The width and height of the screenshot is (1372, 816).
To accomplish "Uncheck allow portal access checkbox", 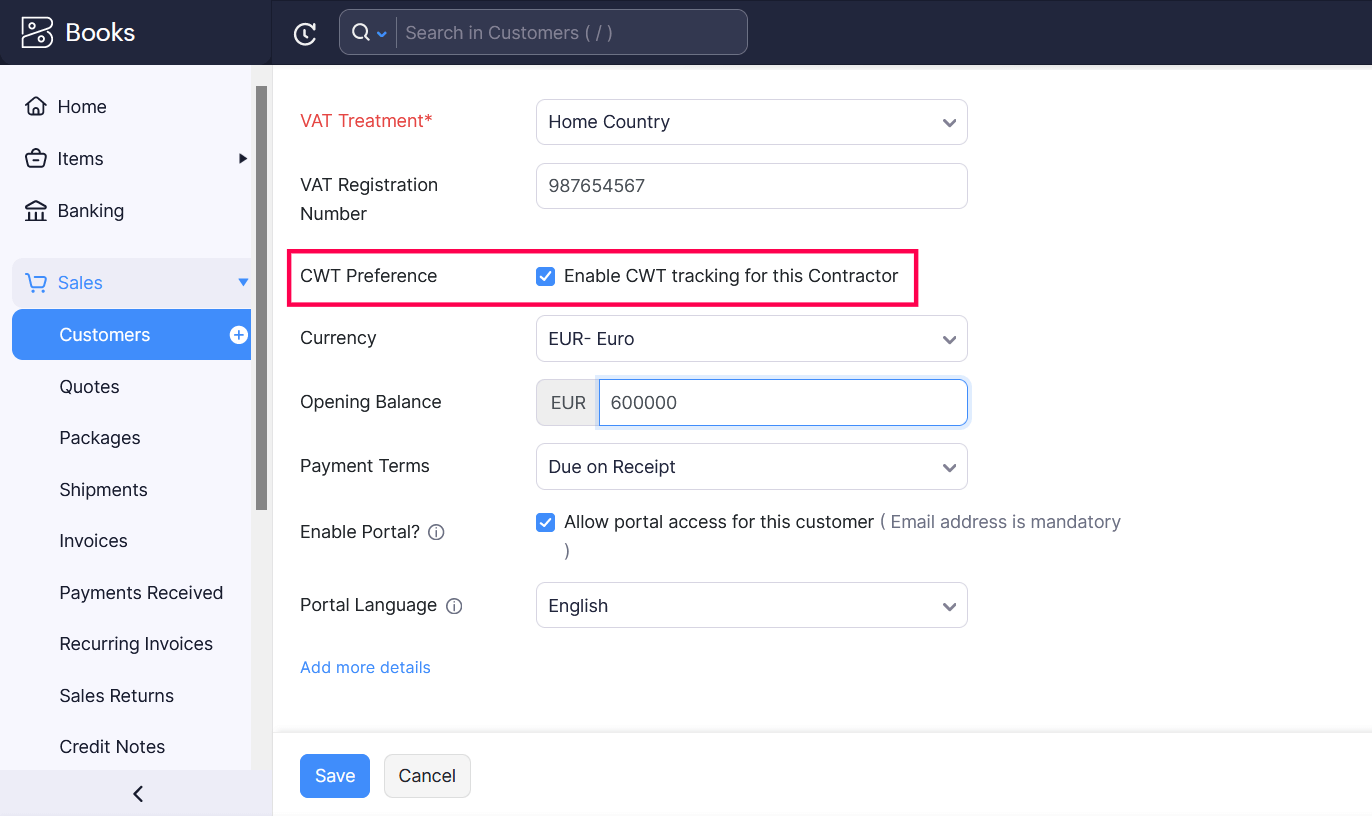I will pos(545,522).
